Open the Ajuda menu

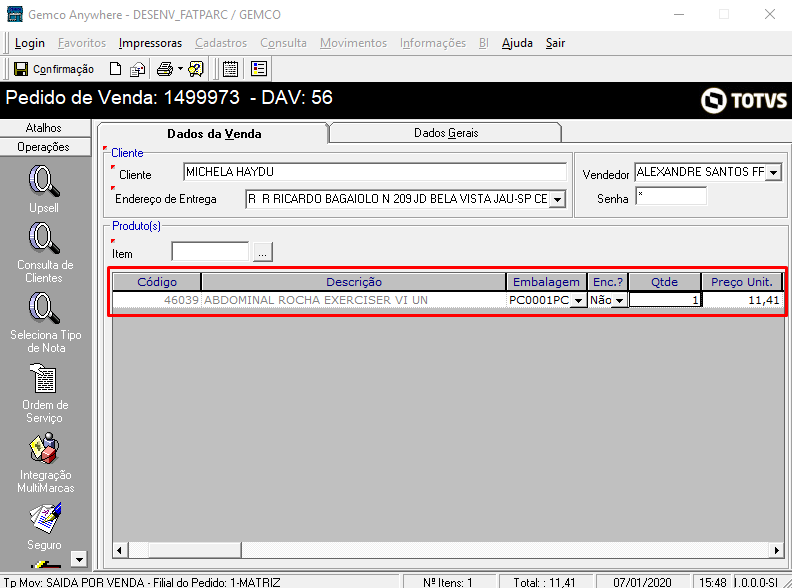(x=517, y=43)
